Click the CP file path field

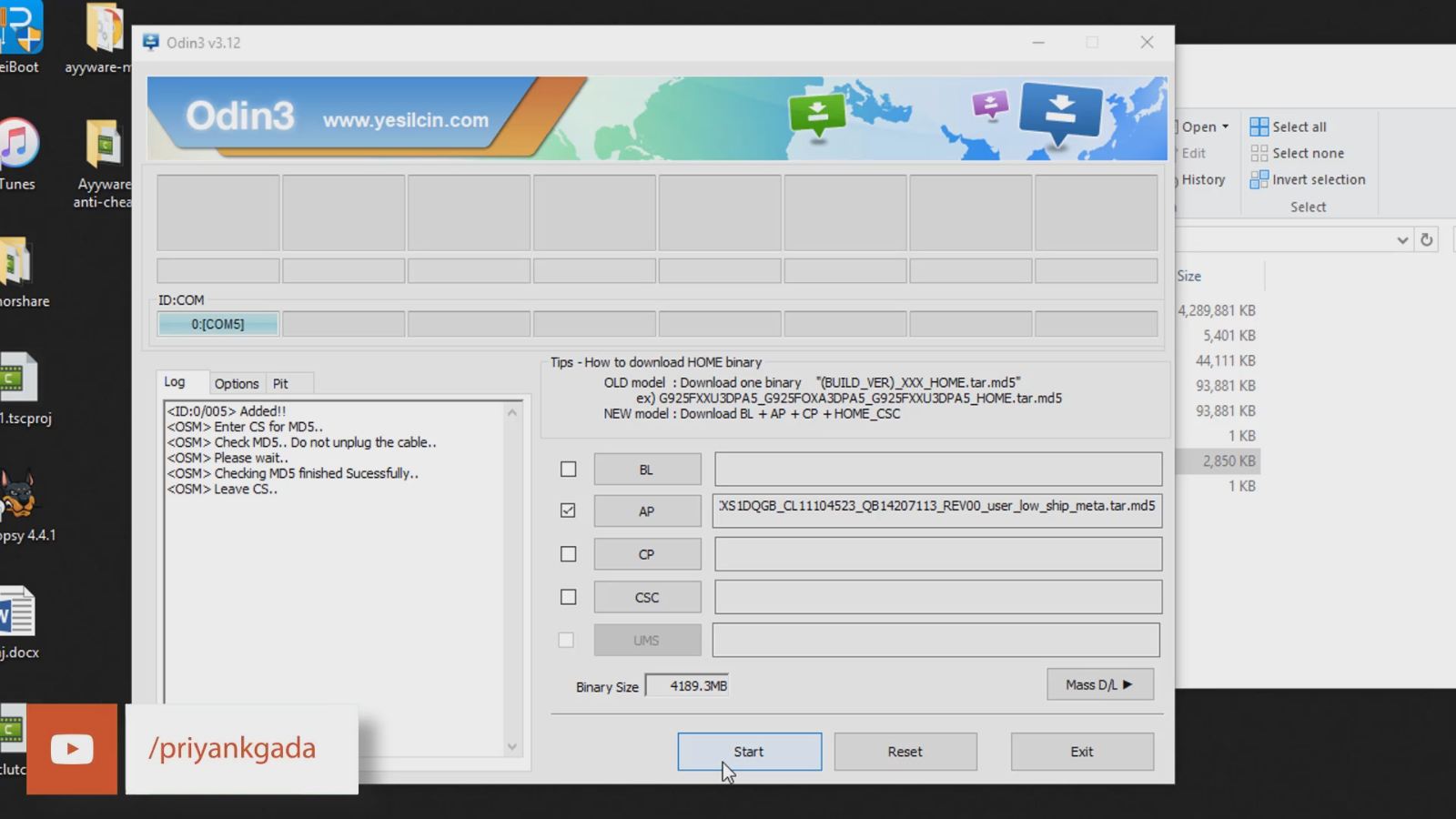tap(938, 554)
